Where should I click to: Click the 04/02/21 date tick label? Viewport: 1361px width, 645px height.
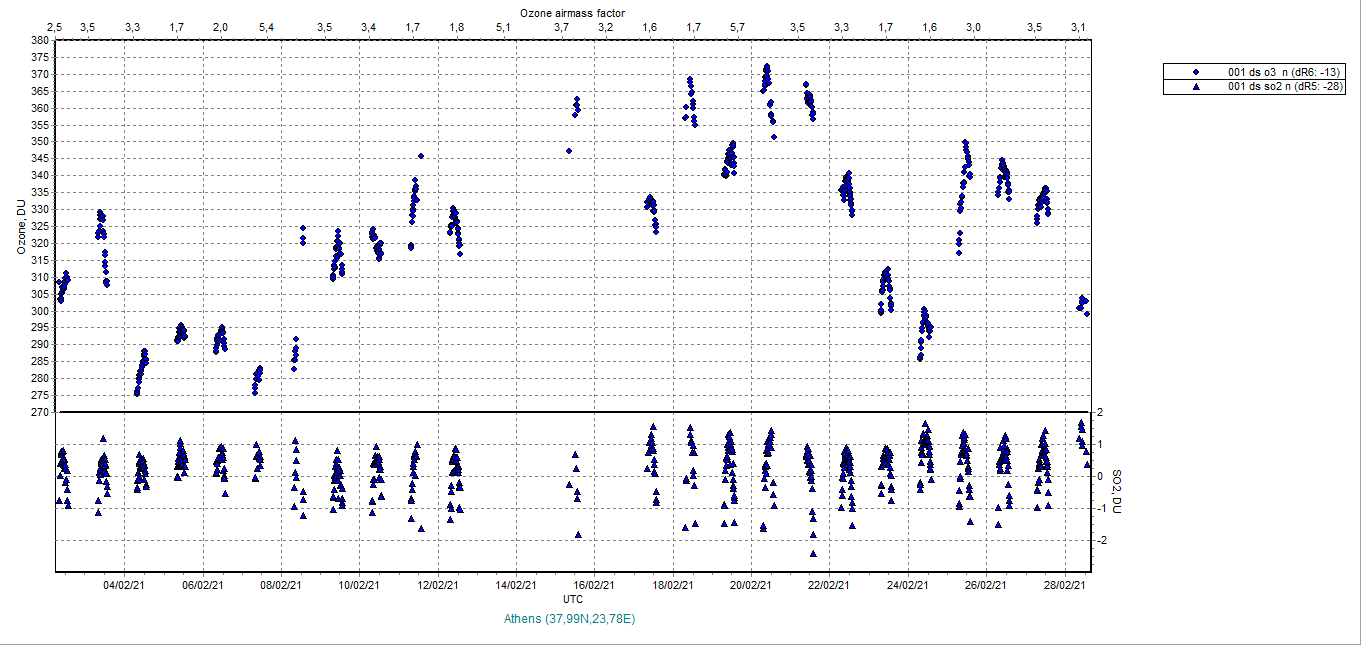tap(124, 586)
